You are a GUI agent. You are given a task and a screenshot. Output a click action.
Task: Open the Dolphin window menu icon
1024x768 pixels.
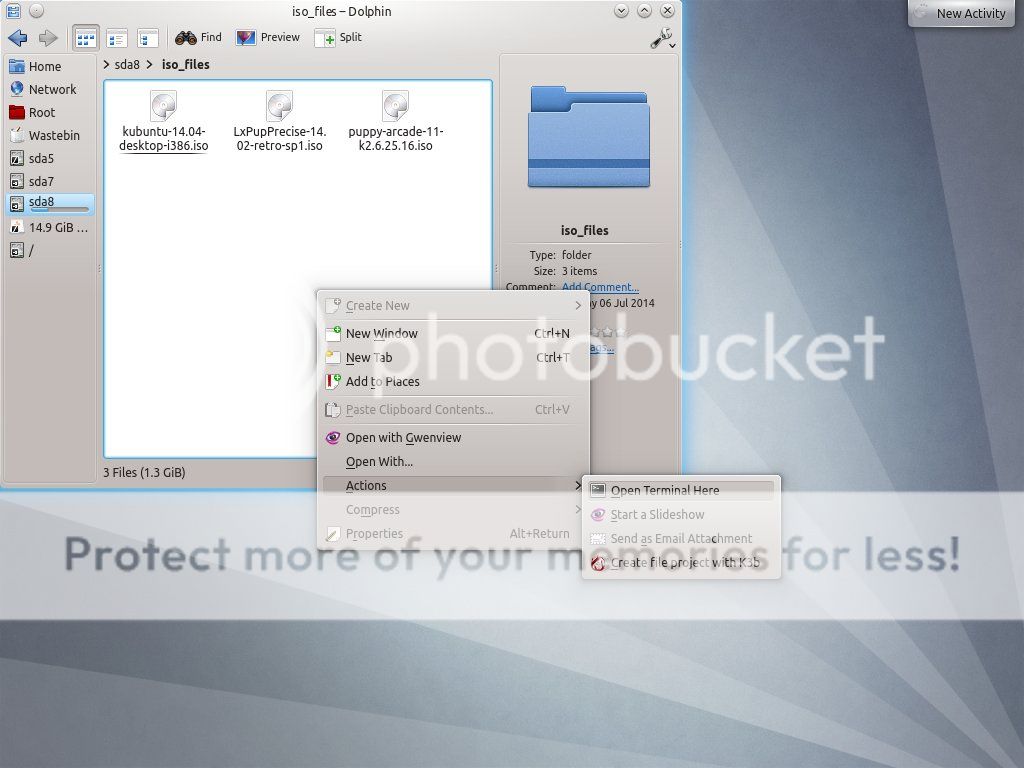pos(13,10)
